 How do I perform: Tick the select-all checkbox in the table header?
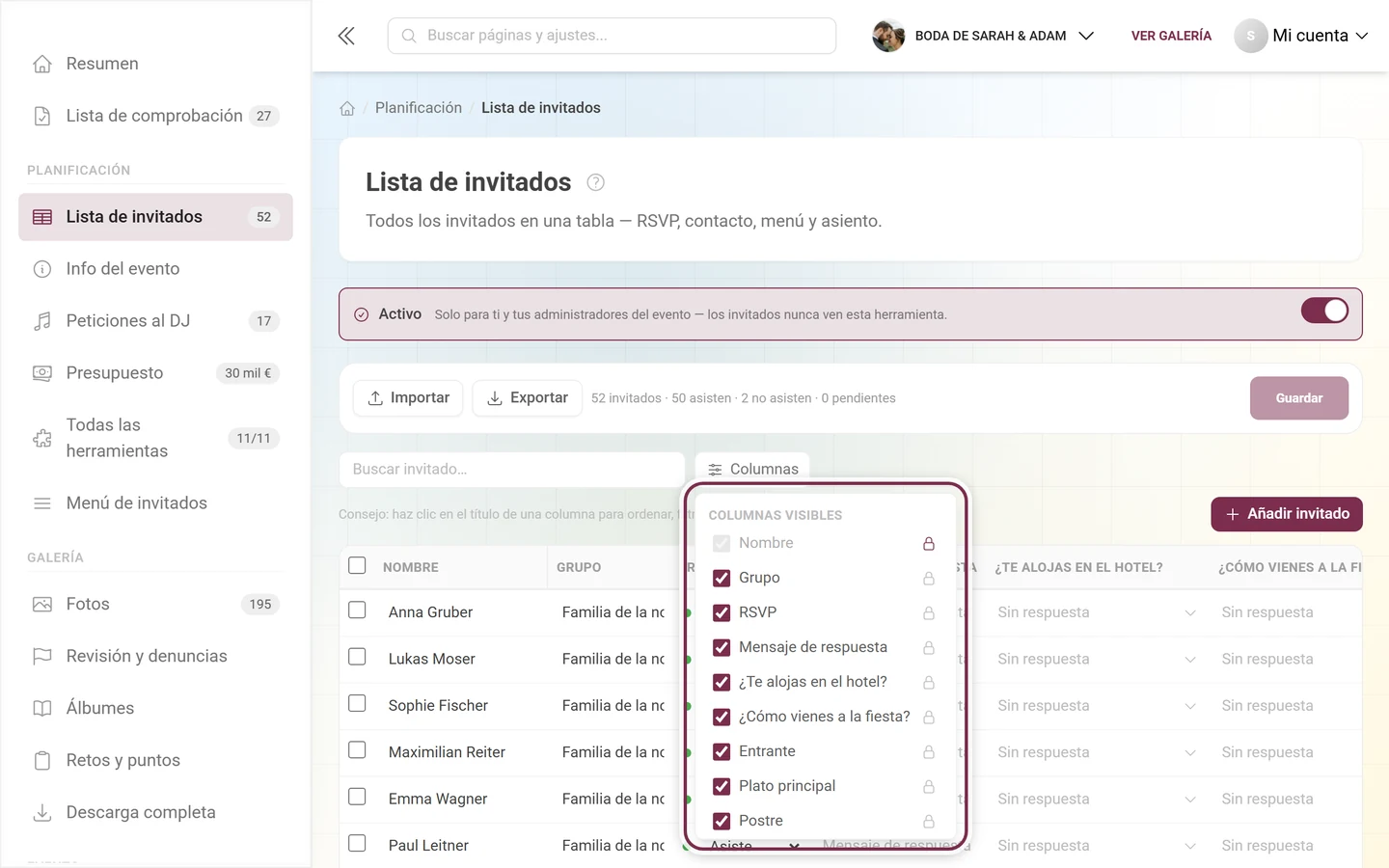(x=357, y=565)
